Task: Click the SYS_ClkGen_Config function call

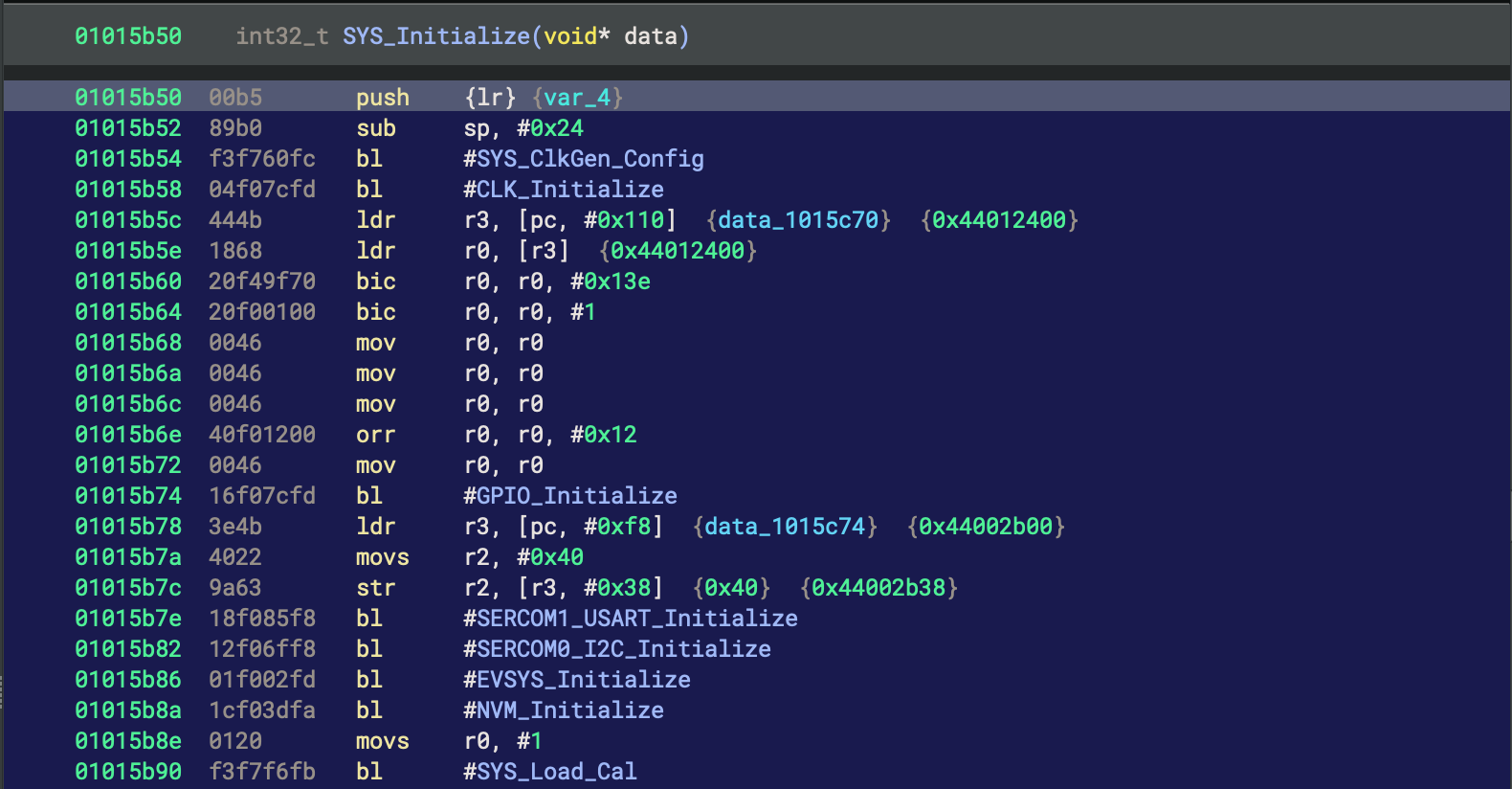Action: [589, 159]
